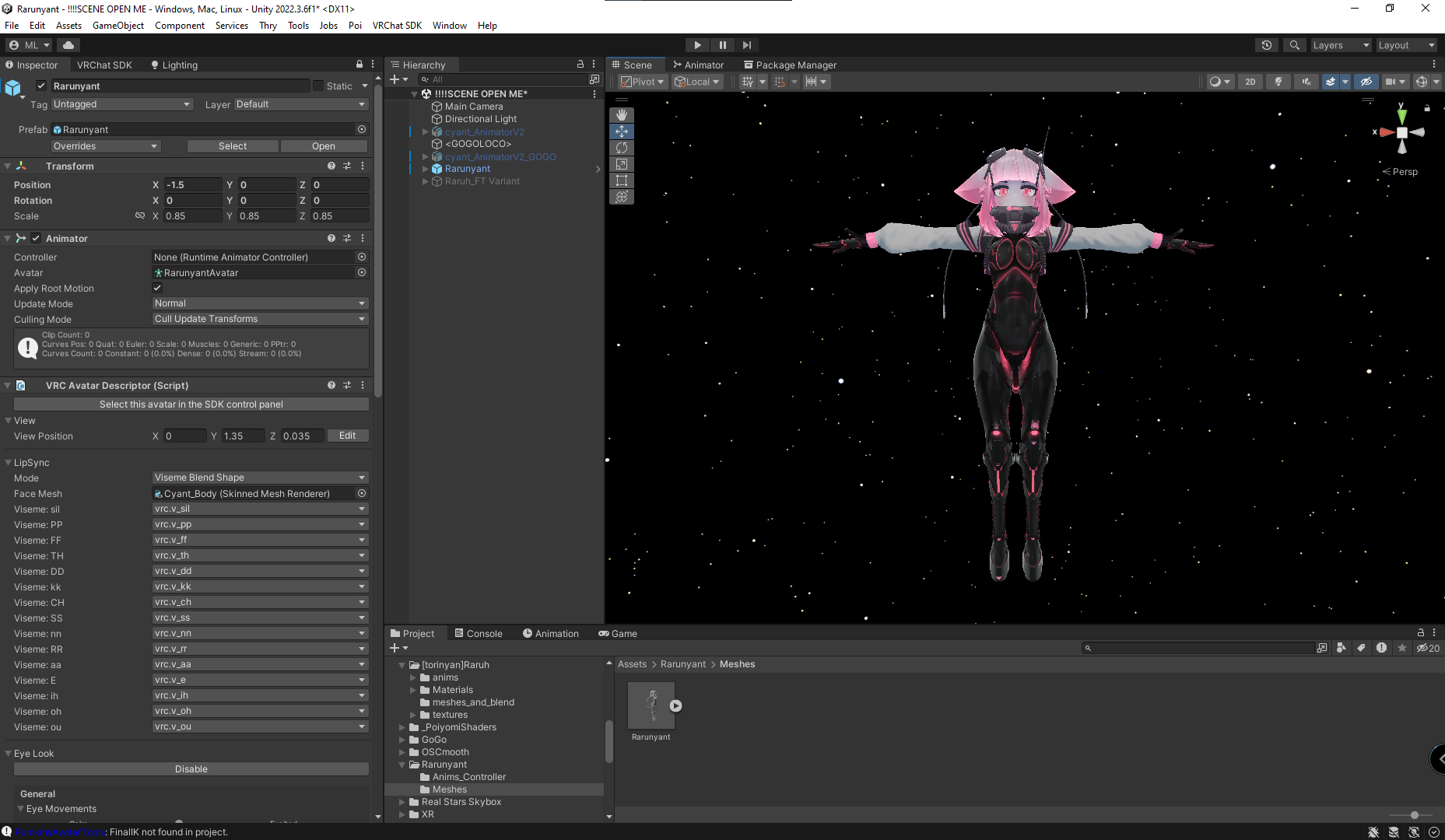The image size is (1445, 840).
Task: Toggle scene audio mute button
Action: (1306, 82)
